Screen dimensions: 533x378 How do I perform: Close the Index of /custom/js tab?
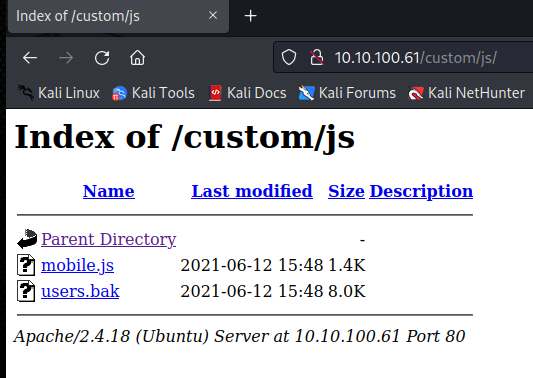point(213,15)
